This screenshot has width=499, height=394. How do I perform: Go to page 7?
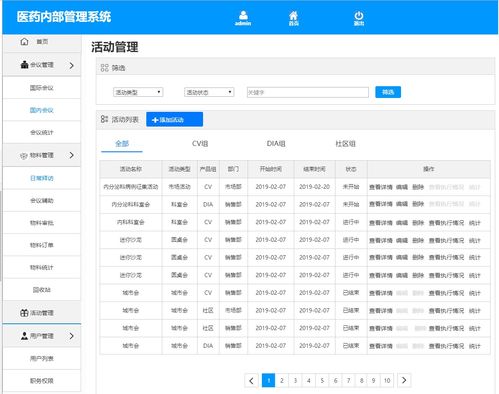point(349,380)
